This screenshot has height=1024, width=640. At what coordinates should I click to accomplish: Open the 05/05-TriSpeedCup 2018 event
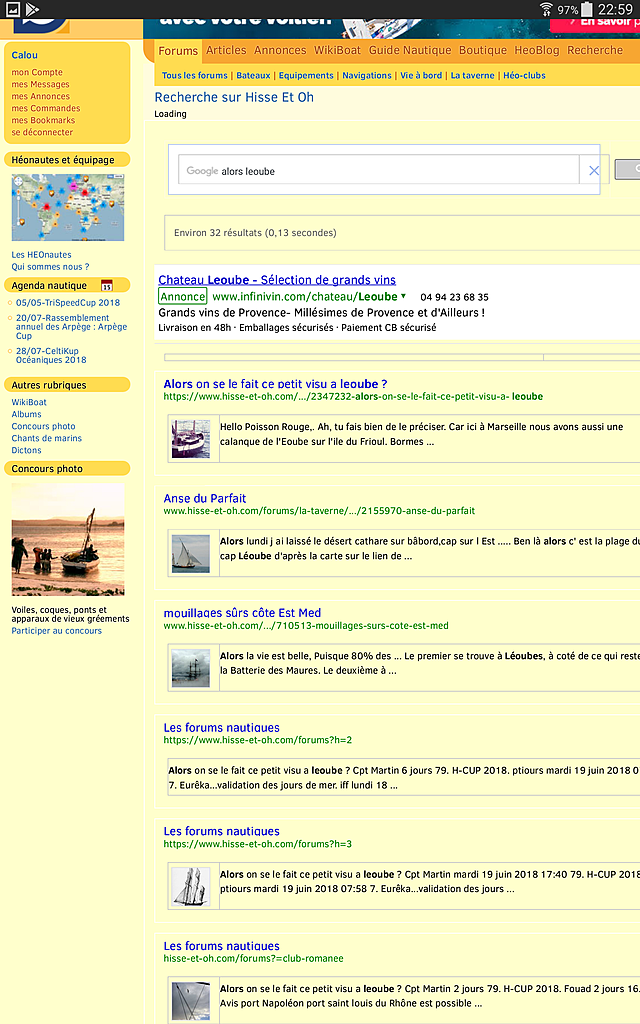tap(68, 302)
